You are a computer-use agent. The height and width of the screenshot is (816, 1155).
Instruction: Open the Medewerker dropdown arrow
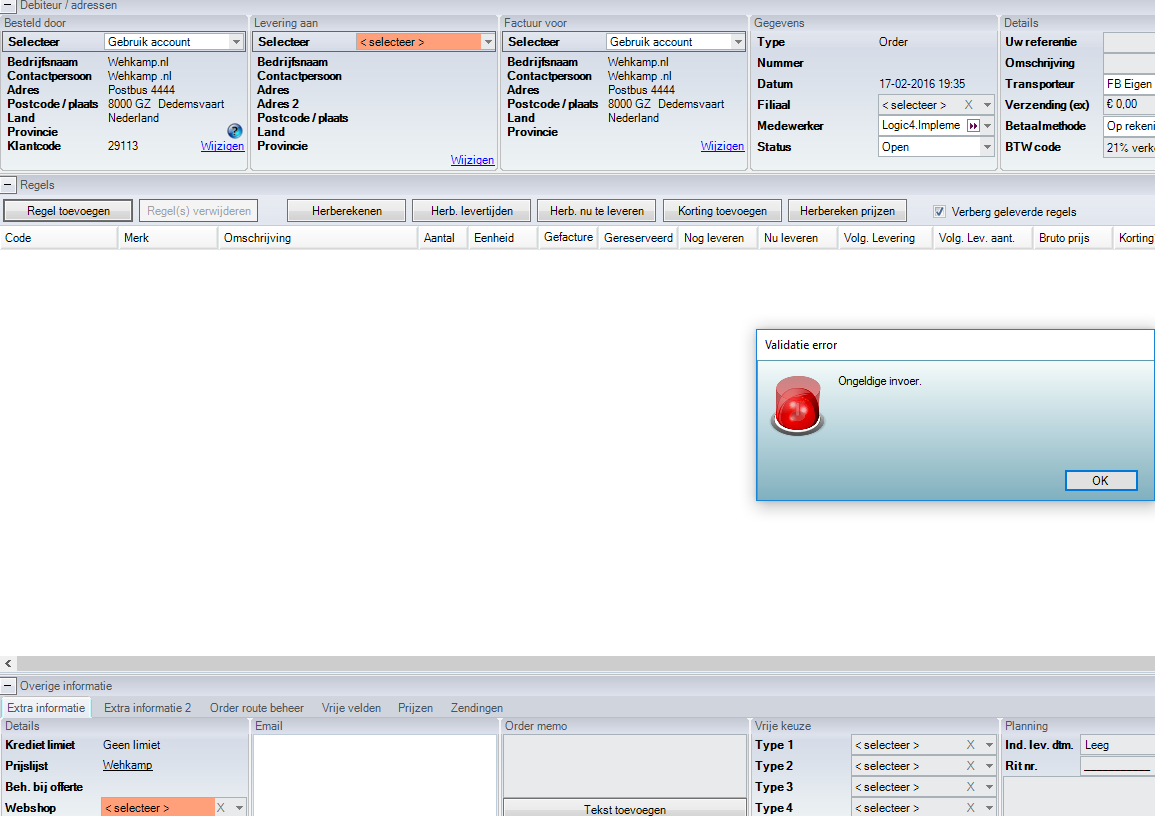pos(987,126)
